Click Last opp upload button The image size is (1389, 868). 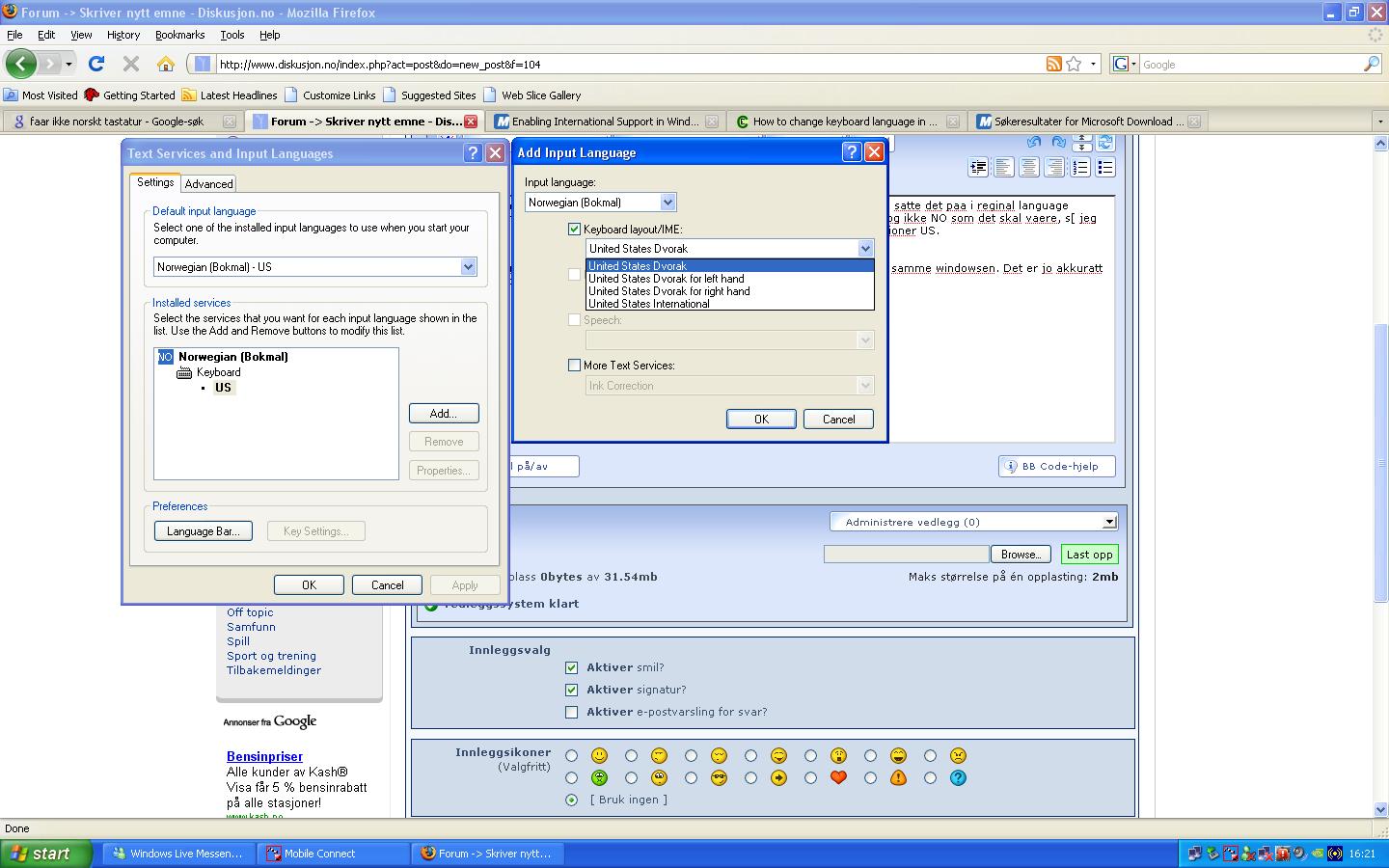point(1089,555)
